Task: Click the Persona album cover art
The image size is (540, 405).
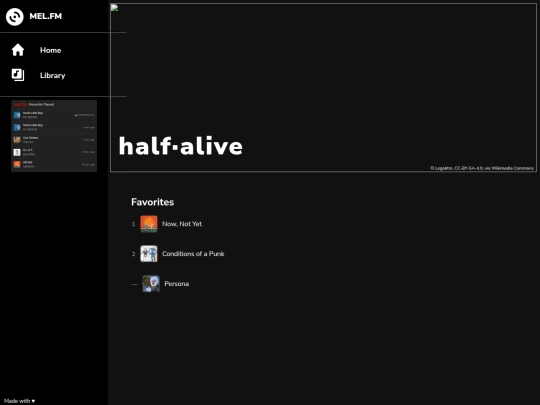Action: tap(151, 284)
